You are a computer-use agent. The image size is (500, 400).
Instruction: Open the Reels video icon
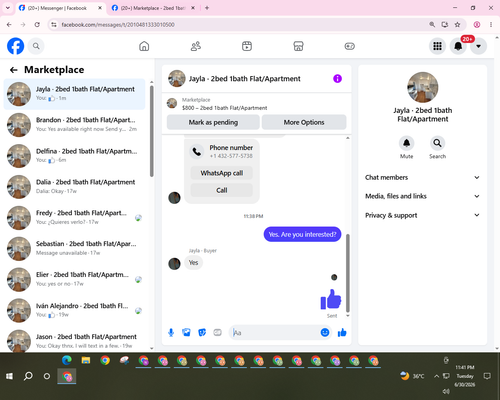click(x=247, y=46)
